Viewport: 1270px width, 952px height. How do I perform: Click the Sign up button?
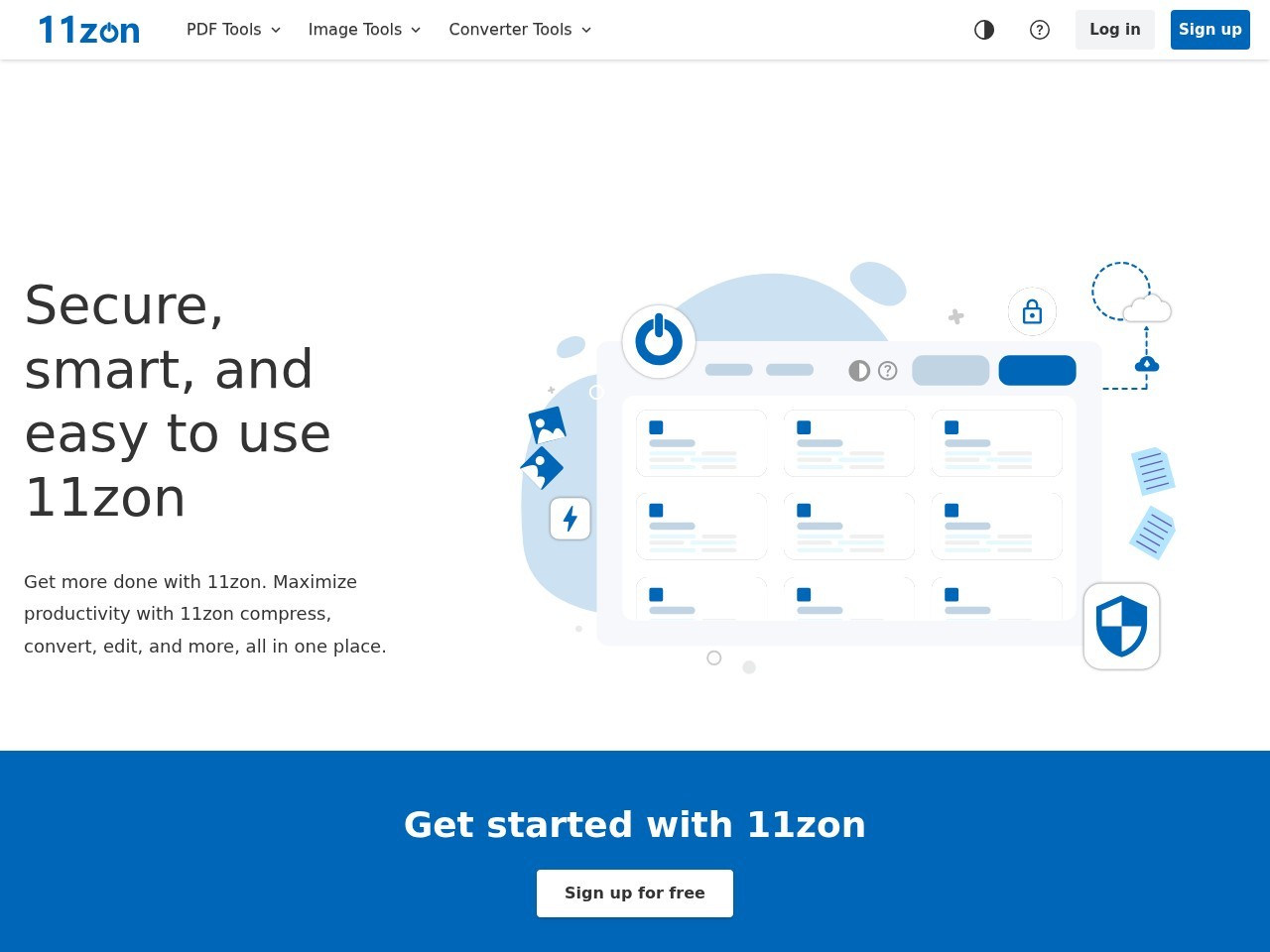1210,30
